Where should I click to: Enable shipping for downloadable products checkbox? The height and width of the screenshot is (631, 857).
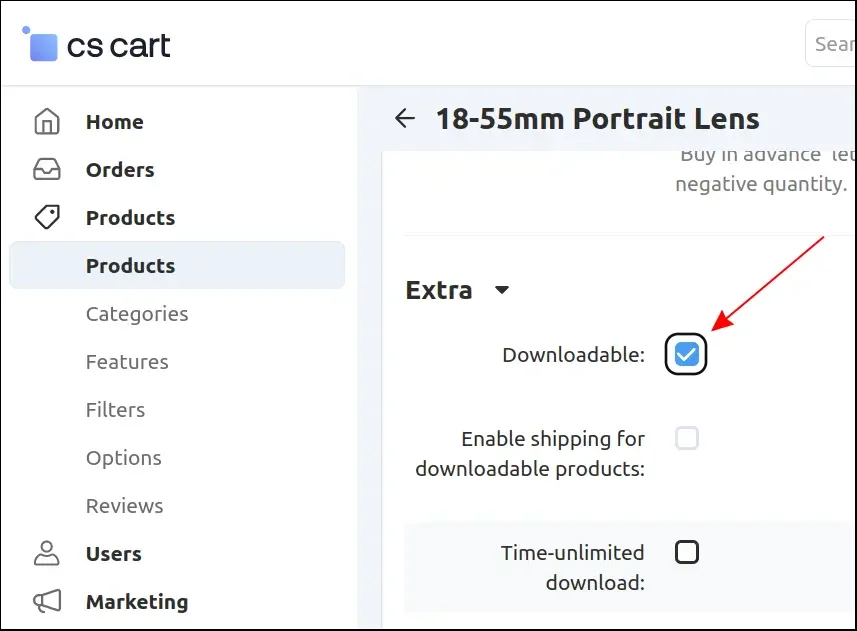(x=686, y=438)
